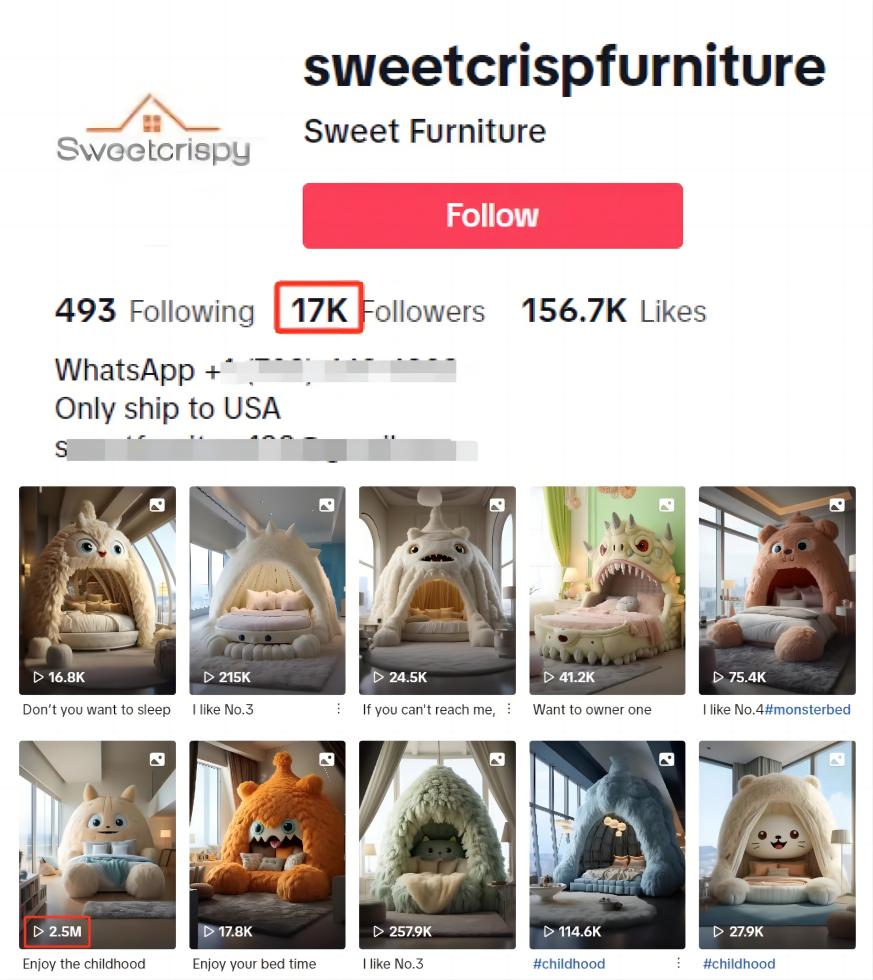View the 493 Following list
The width and height of the screenshot is (873, 980).
click(x=155, y=311)
